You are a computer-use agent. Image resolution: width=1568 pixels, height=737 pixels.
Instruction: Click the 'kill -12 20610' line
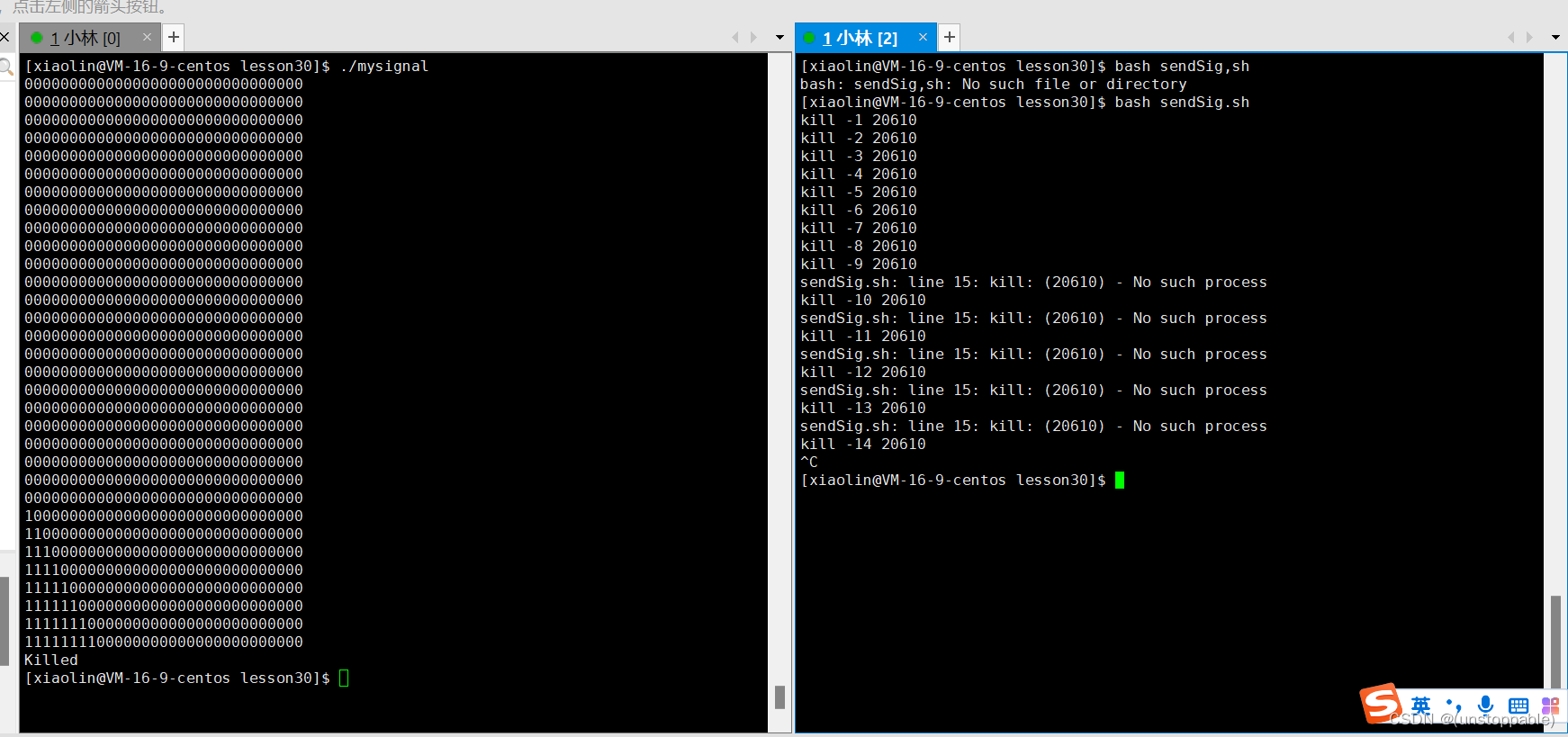[x=863, y=372]
